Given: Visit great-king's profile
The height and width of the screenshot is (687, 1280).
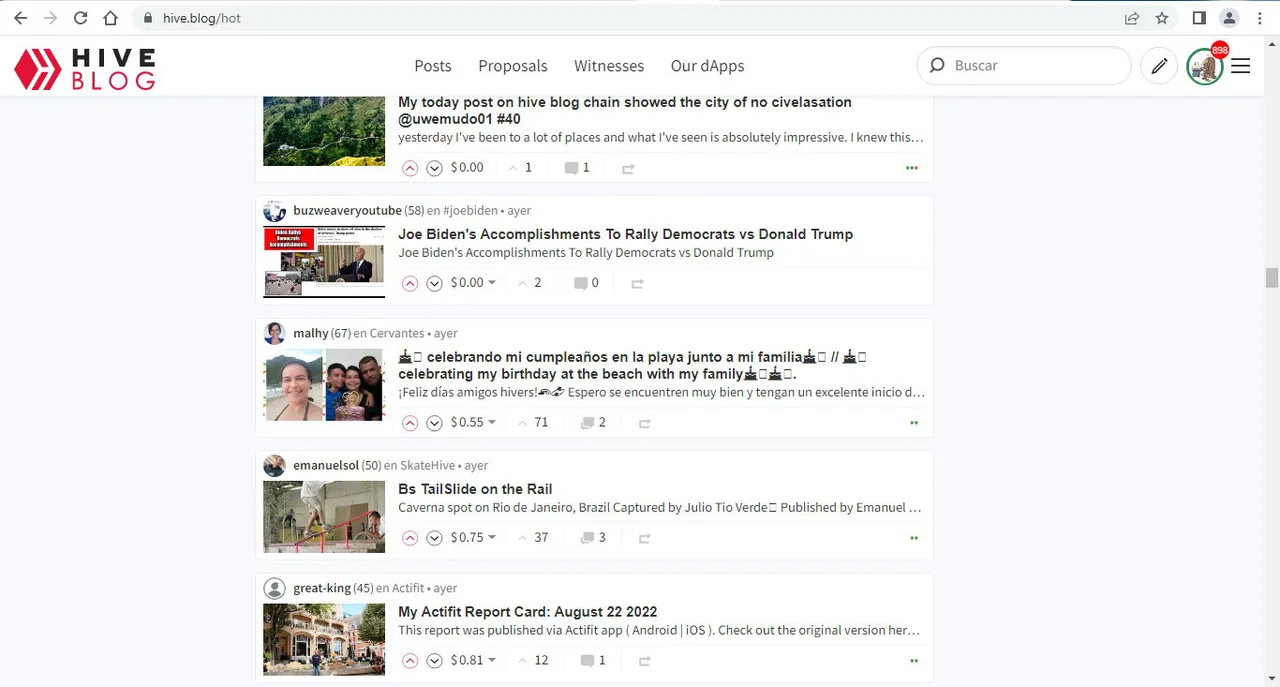Looking at the screenshot, I should point(322,589).
